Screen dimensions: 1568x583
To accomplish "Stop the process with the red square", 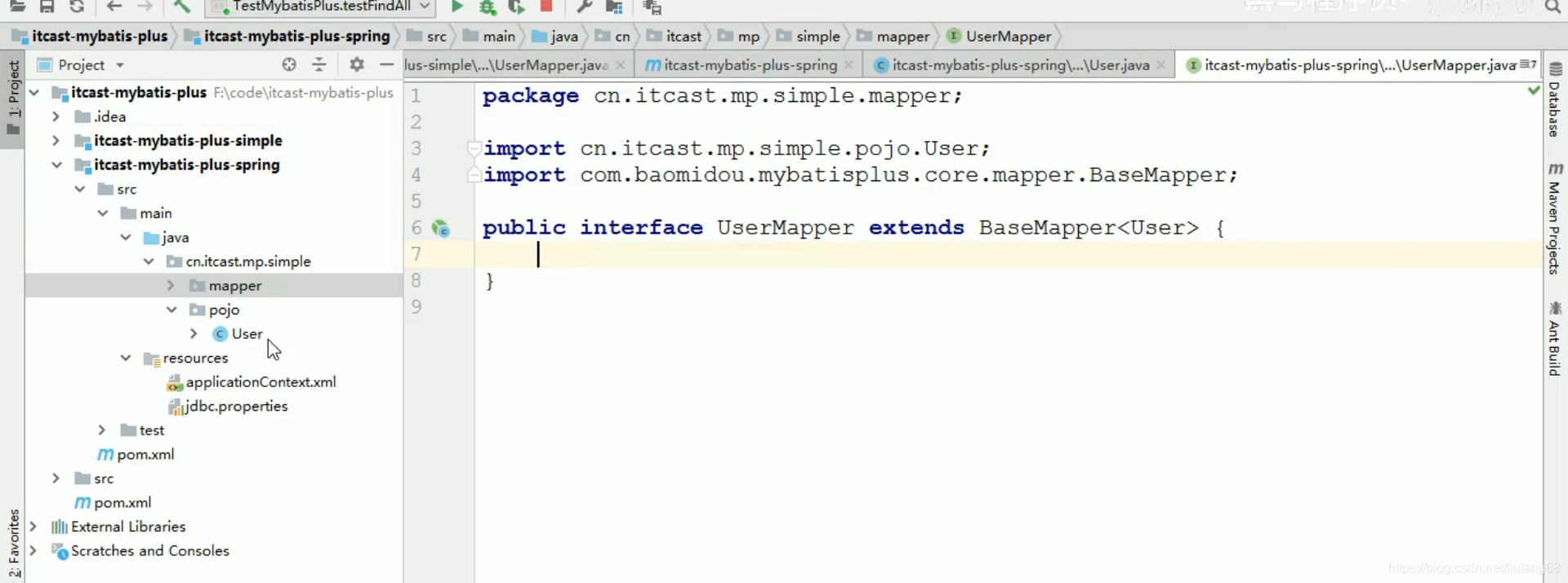I will point(546,7).
